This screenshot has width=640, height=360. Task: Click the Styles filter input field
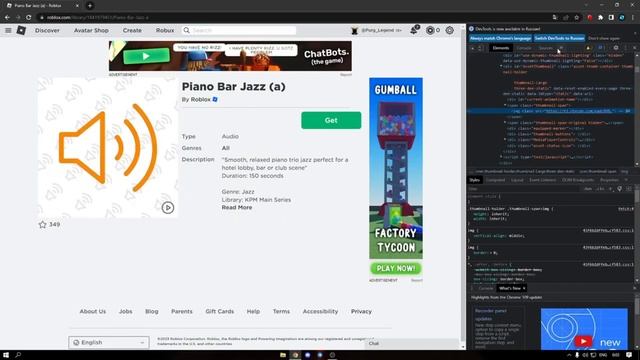[524, 189]
